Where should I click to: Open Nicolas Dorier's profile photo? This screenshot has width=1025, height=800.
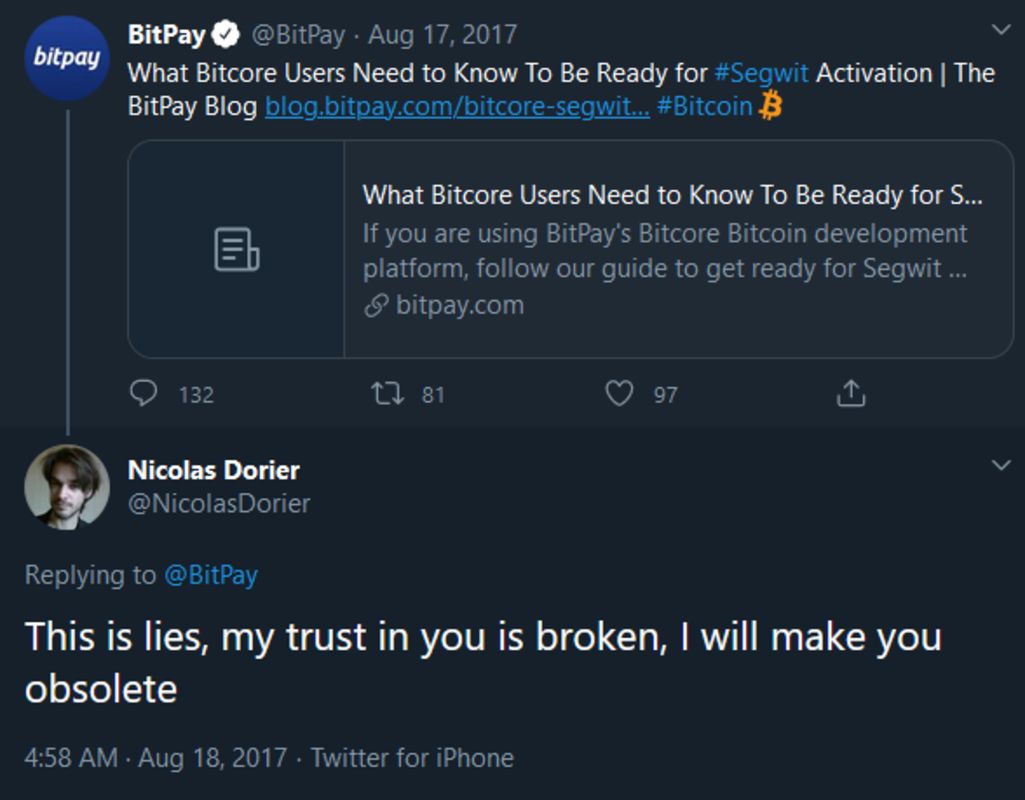pos(67,487)
